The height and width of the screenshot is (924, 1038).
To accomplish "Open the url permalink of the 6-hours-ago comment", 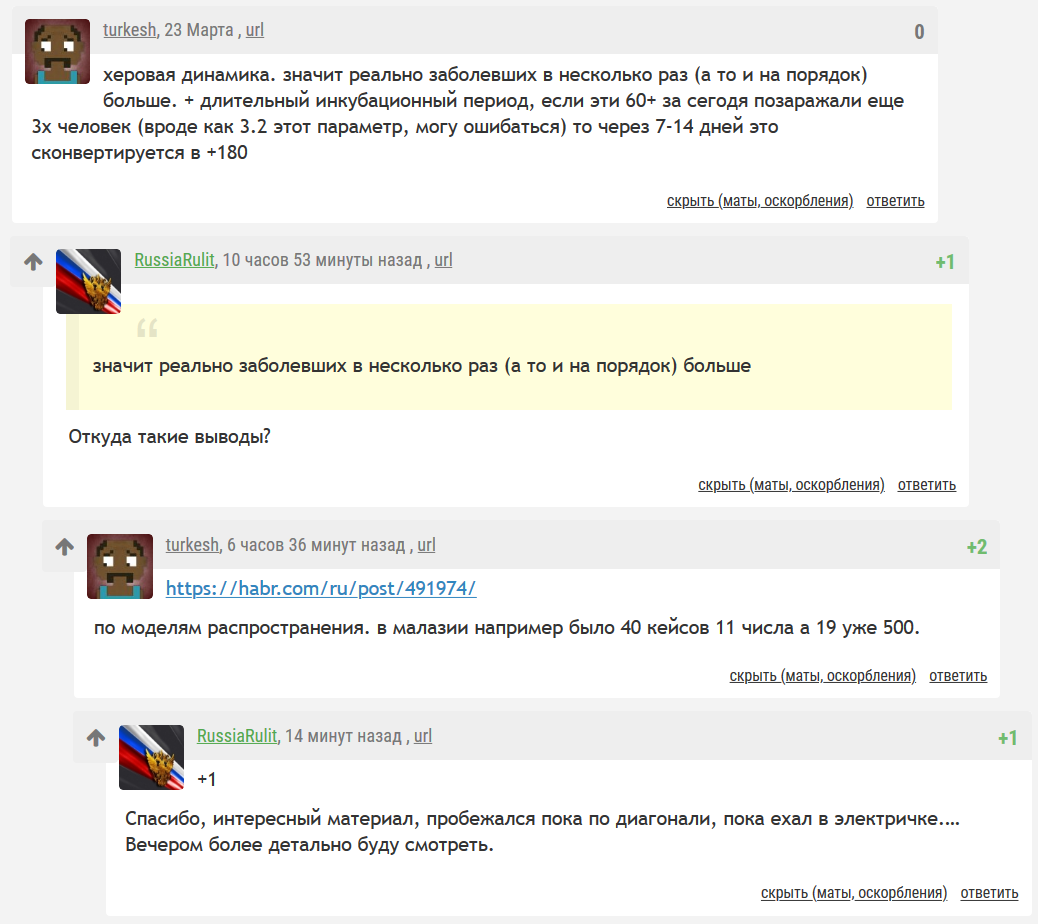I will pyautogui.click(x=426, y=545).
